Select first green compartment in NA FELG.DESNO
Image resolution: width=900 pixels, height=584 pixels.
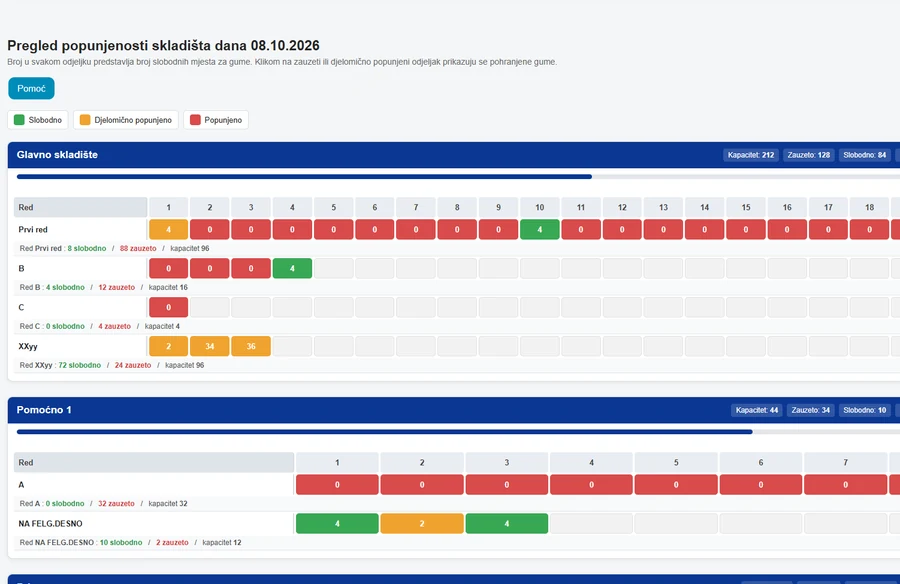point(337,524)
